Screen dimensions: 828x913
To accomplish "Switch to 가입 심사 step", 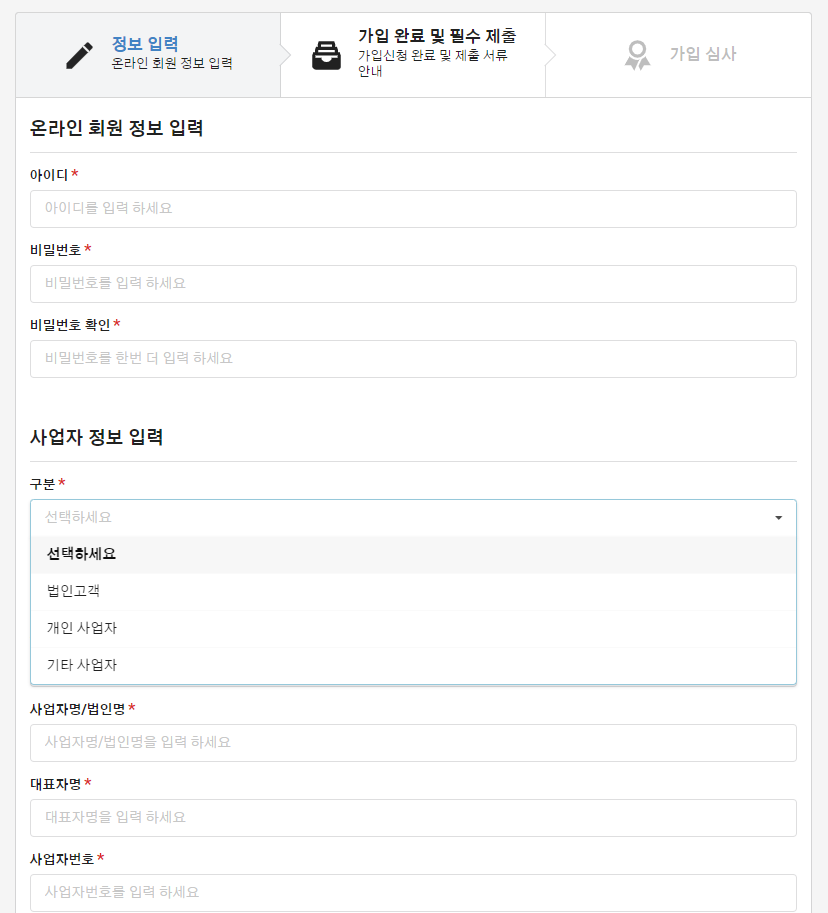I will [x=678, y=55].
